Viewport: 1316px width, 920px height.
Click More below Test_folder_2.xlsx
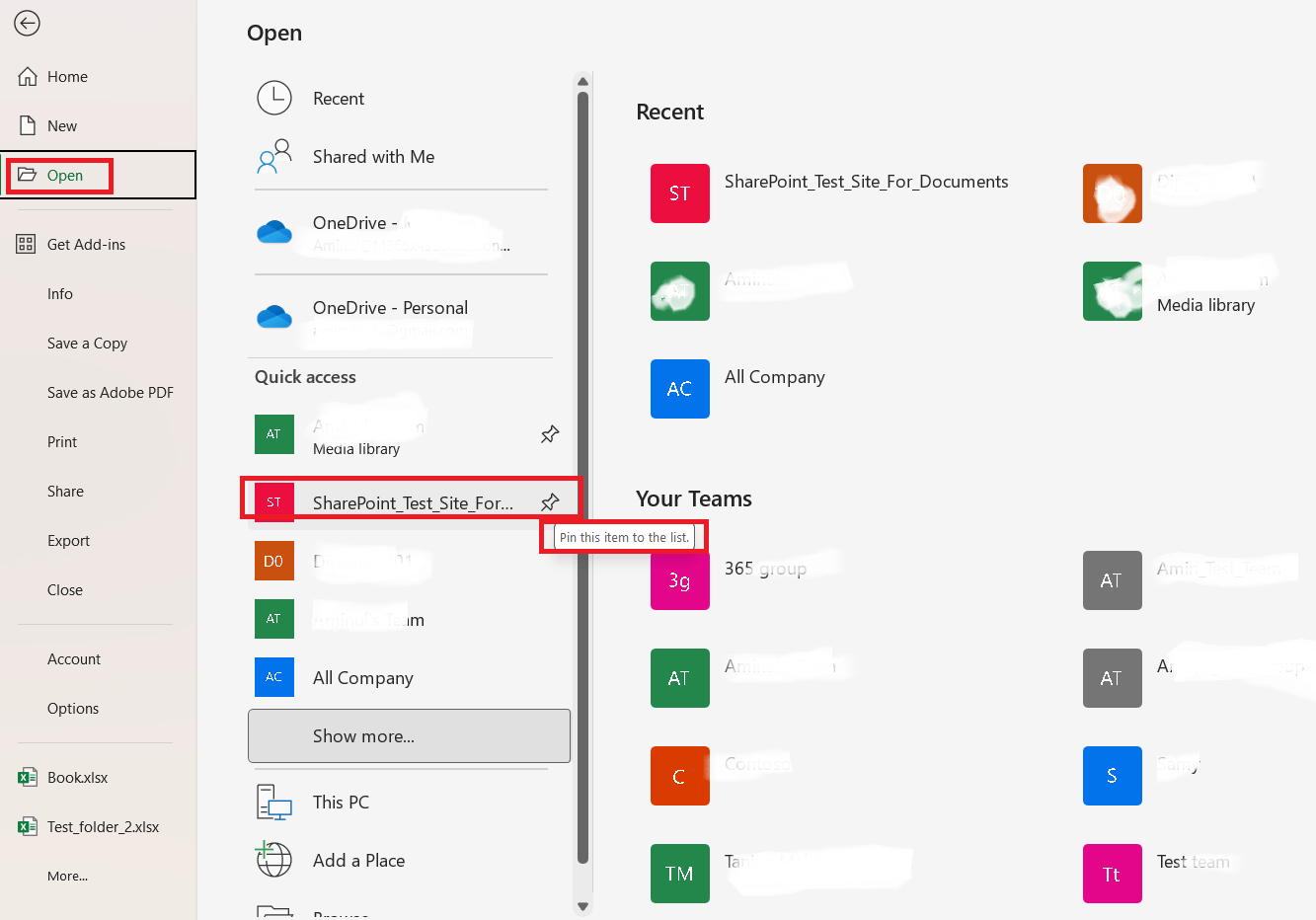coord(66,876)
